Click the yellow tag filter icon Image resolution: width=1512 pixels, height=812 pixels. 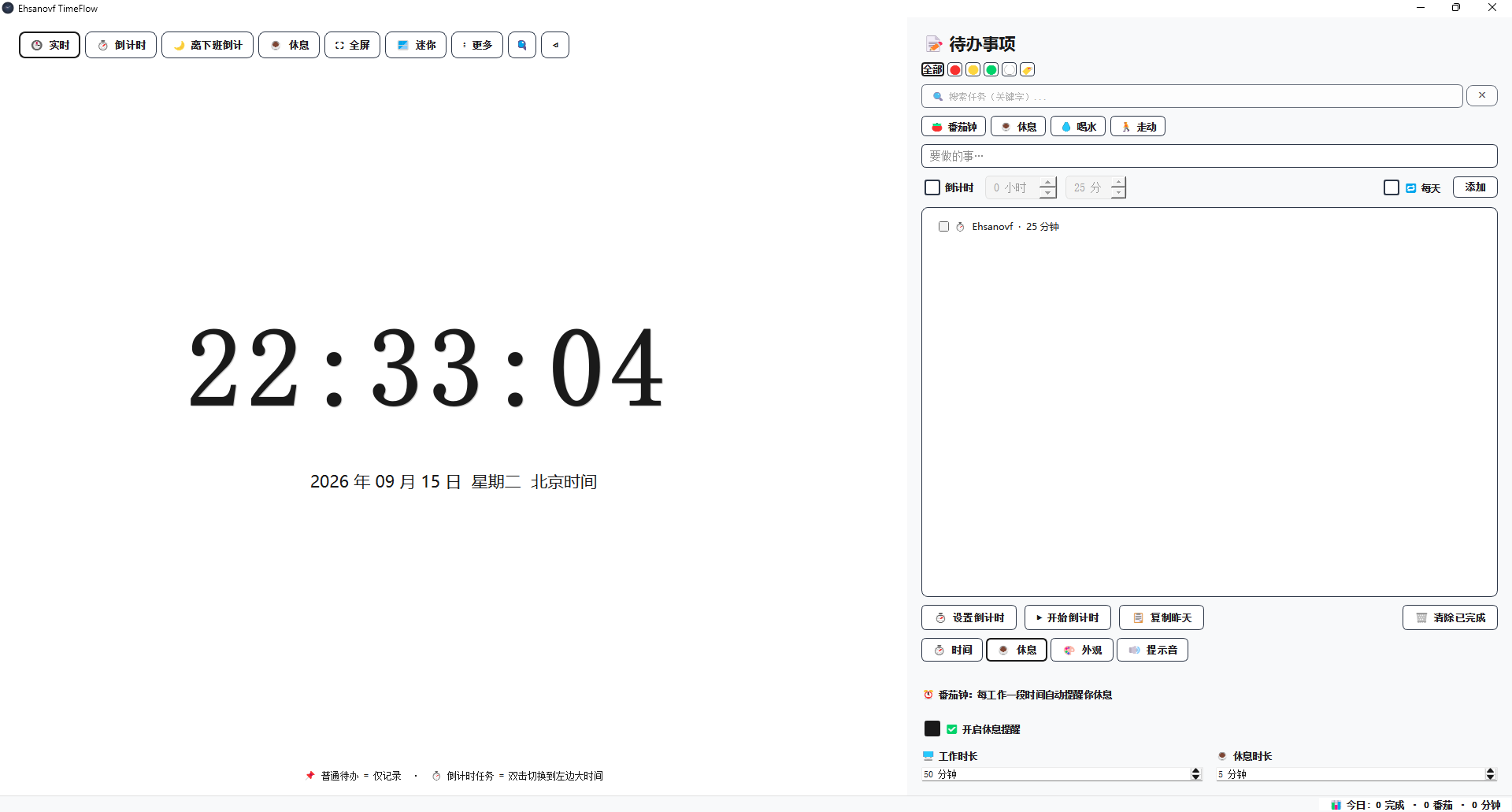click(x=1027, y=69)
